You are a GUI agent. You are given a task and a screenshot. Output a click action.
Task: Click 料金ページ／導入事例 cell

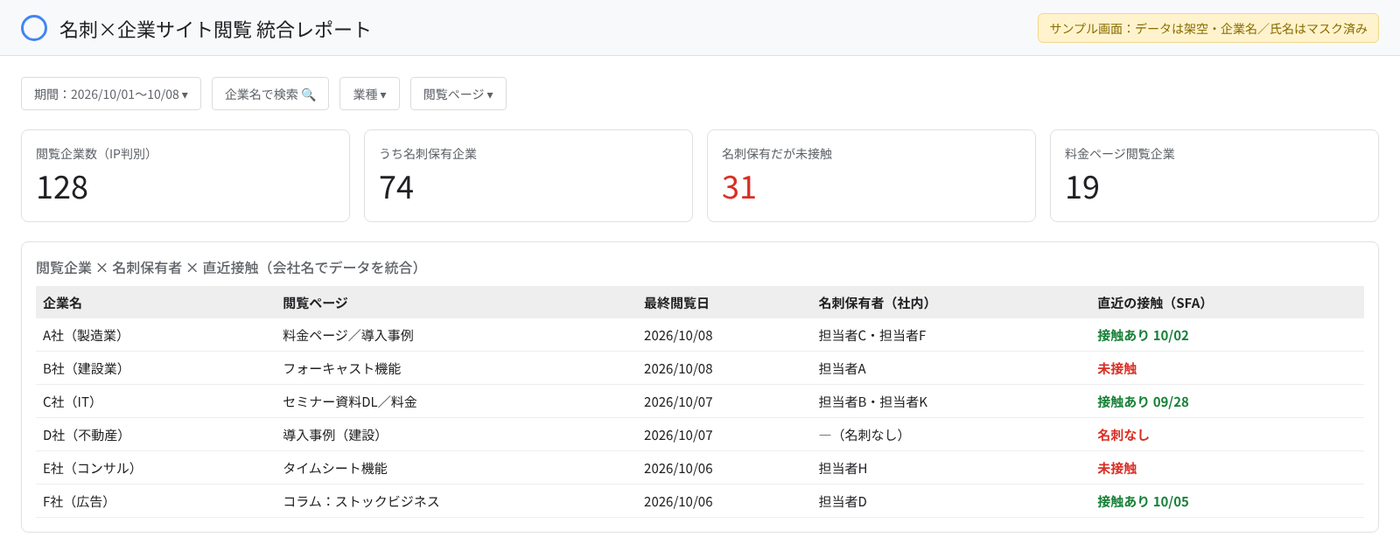pos(348,335)
